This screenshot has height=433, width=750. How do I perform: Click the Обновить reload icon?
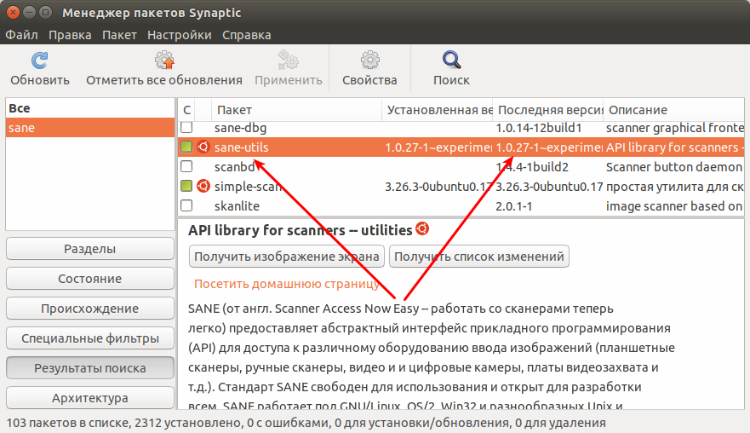[39, 60]
